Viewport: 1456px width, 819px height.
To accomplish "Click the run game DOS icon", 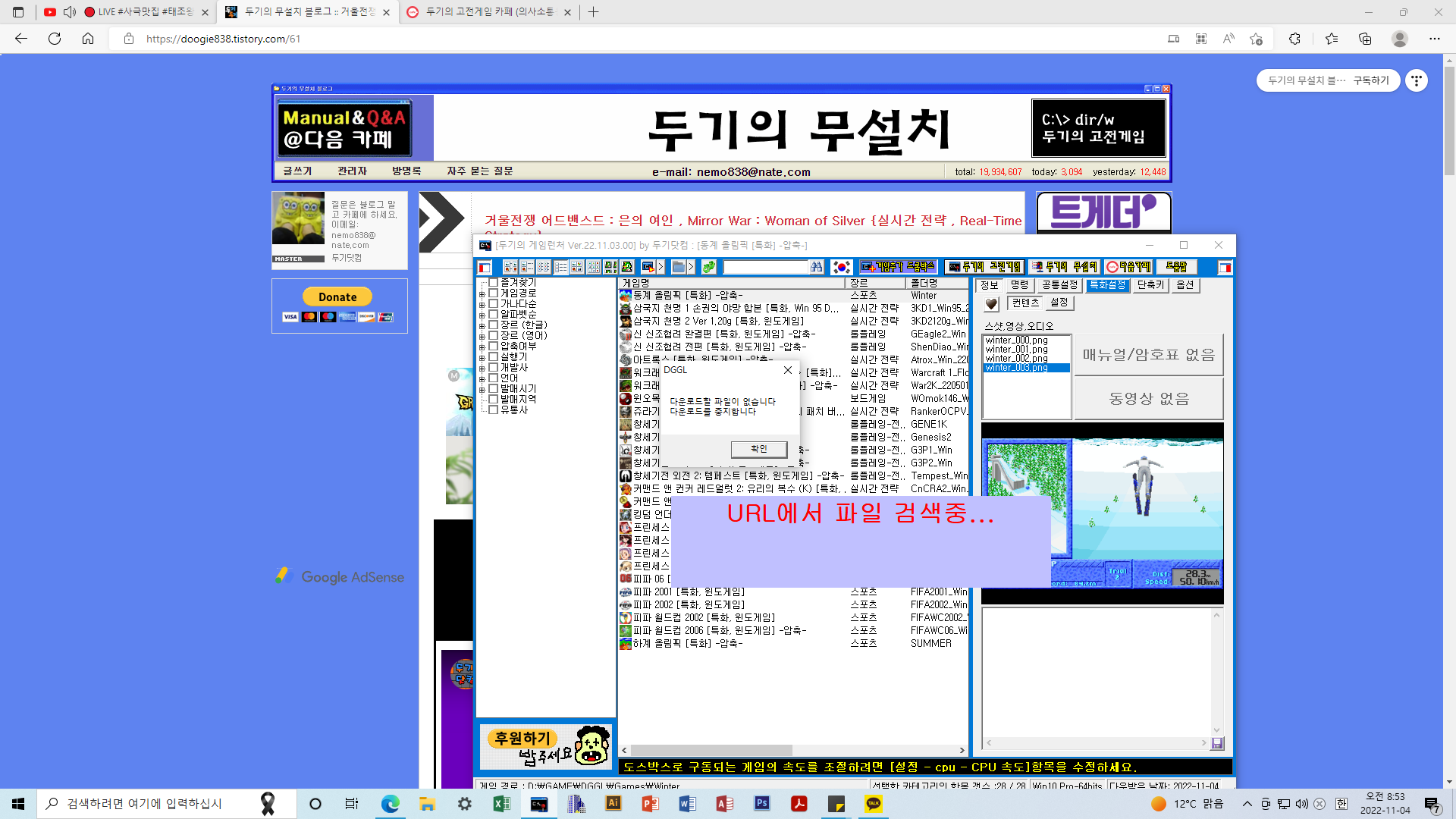I will pyautogui.click(x=648, y=267).
